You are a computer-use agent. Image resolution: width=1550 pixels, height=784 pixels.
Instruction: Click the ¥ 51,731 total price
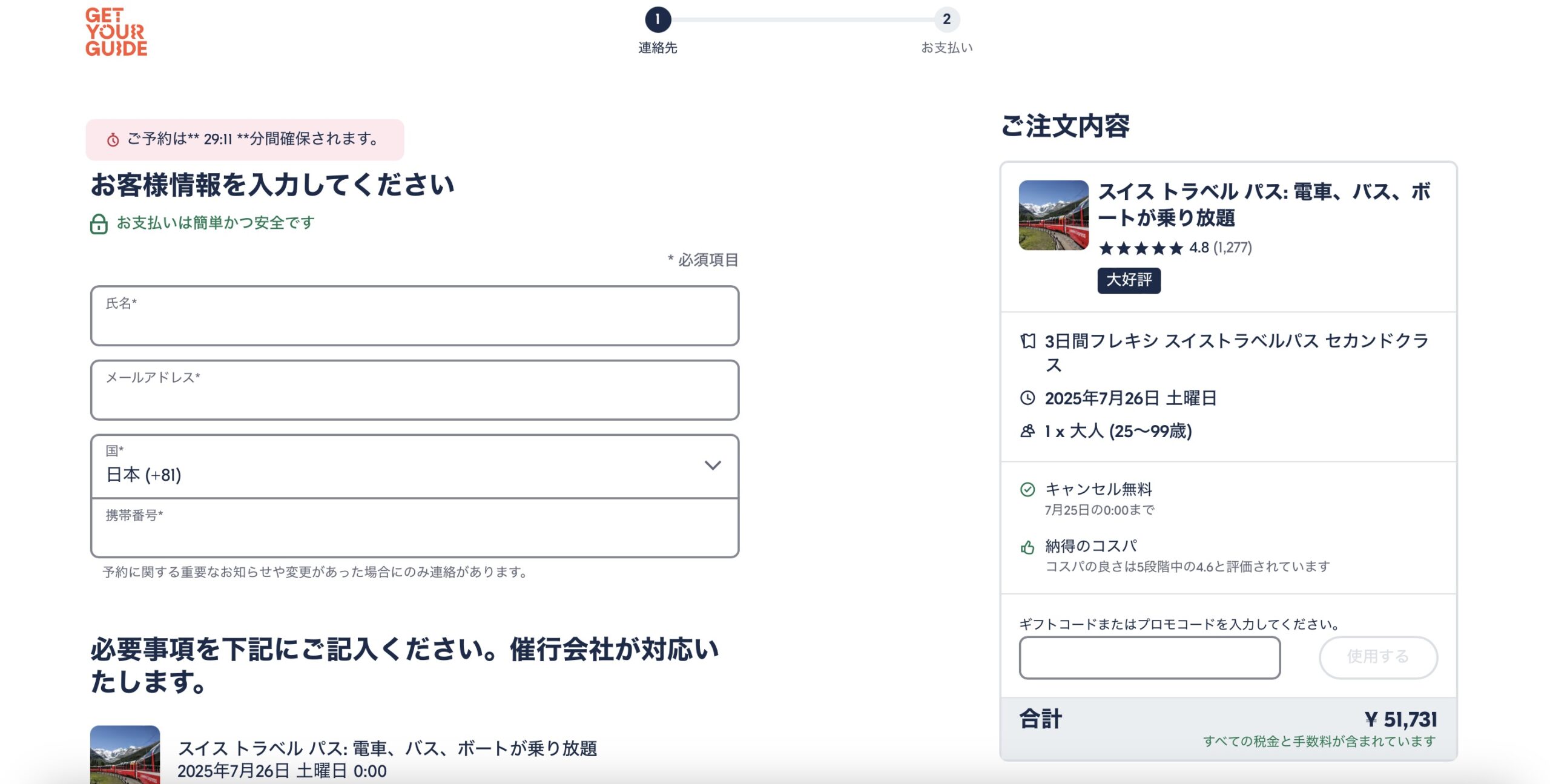pyautogui.click(x=1401, y=719)
